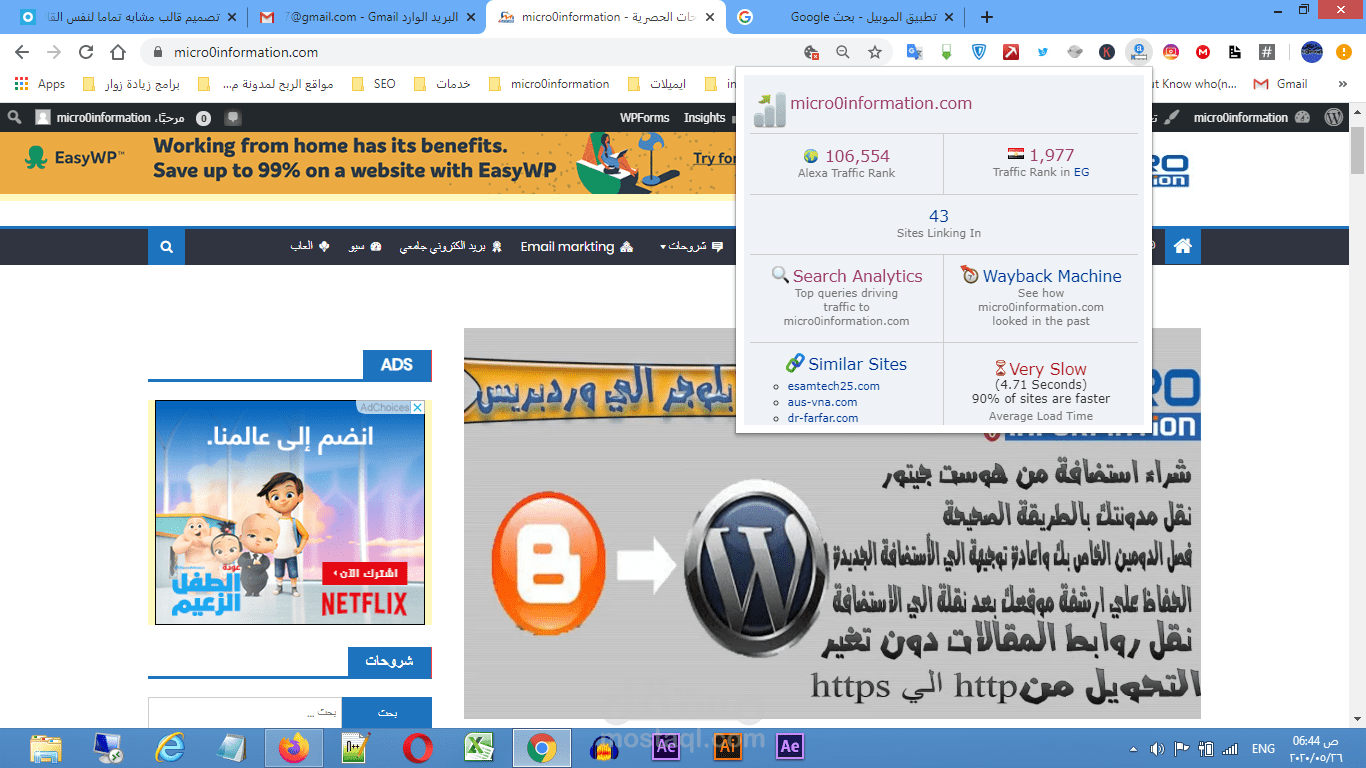
Task: Close the AdChoices Netflix ad
Action: click(418, 407)
